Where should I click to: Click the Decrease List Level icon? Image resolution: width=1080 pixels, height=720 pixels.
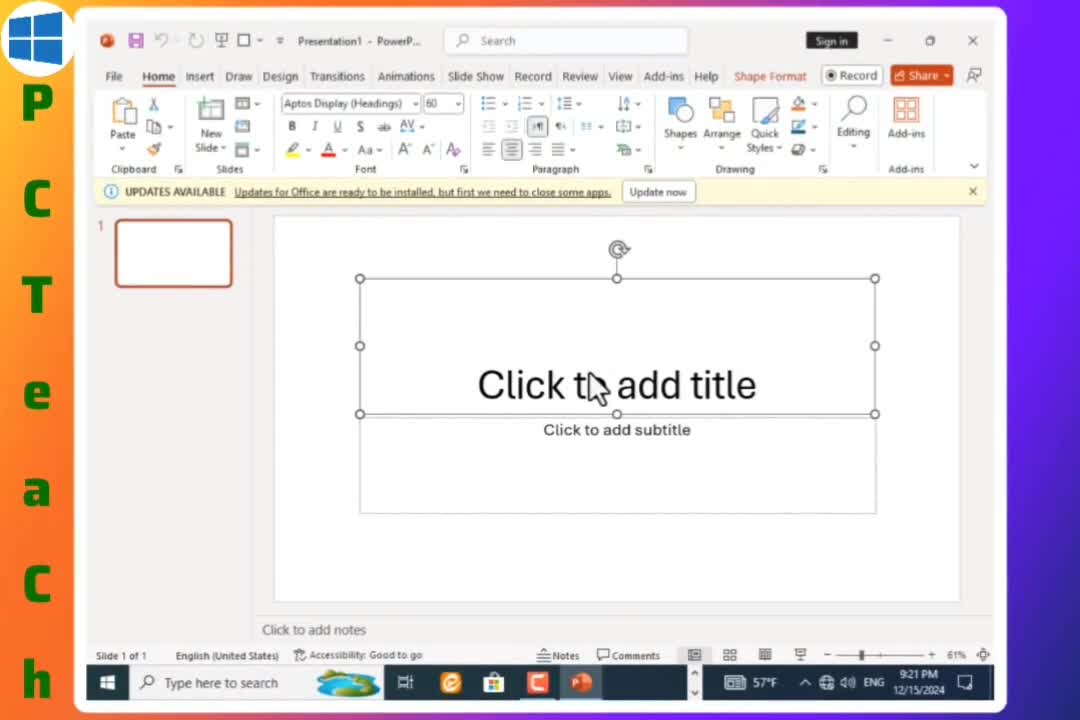488,127
